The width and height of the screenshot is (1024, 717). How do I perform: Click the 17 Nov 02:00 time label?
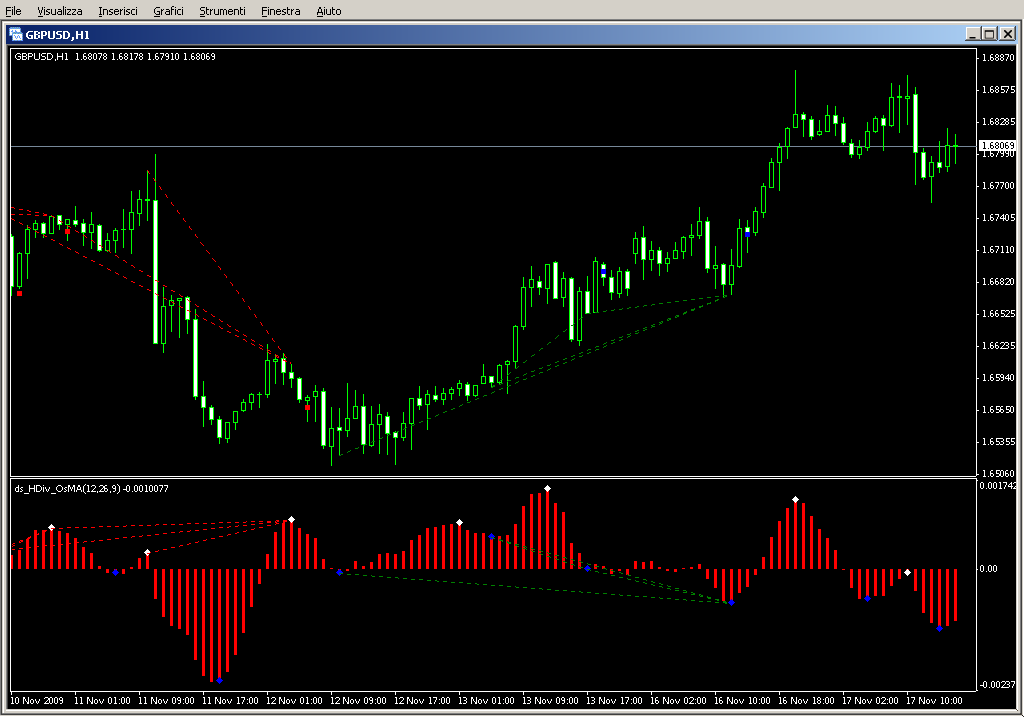tap(870, 701)
